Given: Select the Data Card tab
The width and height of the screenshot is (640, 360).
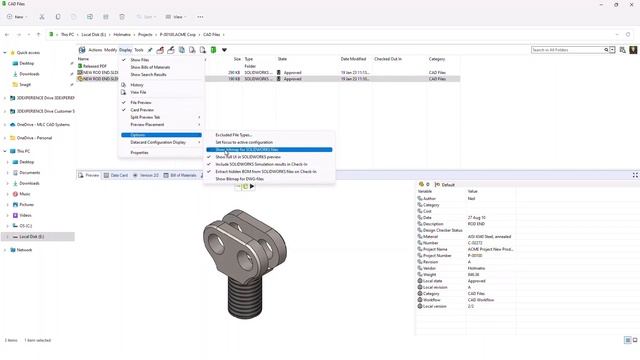Looking at the screenshot, I should coord(116,175).
